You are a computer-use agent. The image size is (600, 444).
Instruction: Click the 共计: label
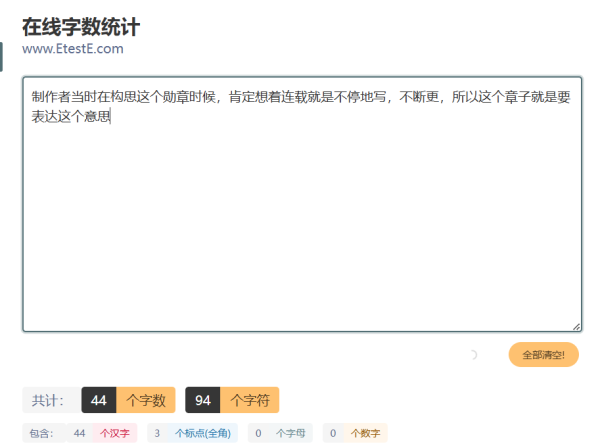(x=48, y=400)
